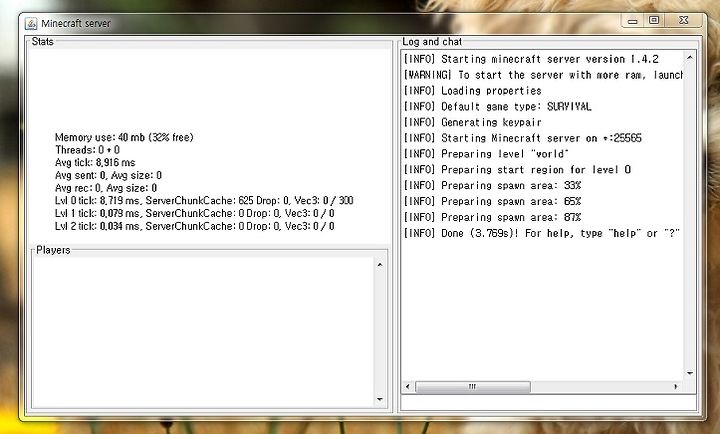Click the 'Lvl 2 tick: 0.034 ms' stat line
Viewport: 720px width, 434px height.
195,226
